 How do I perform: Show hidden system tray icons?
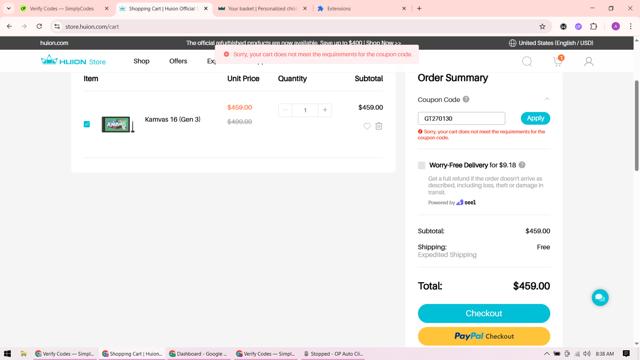pos(547,354)
